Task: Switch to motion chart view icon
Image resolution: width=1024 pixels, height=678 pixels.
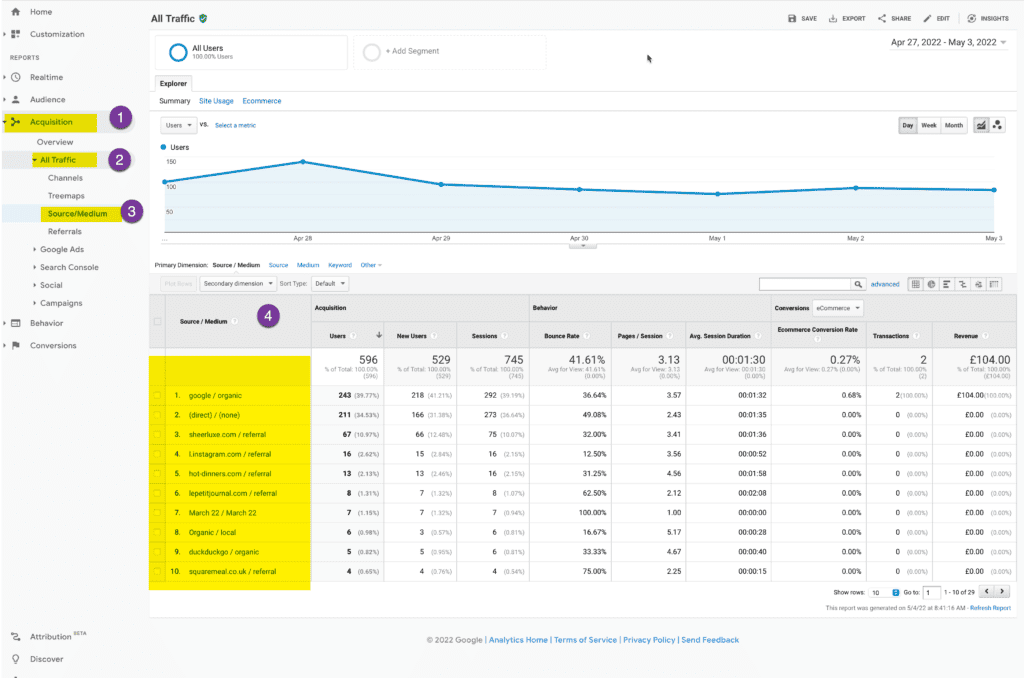Action: [x=997, y=125]
